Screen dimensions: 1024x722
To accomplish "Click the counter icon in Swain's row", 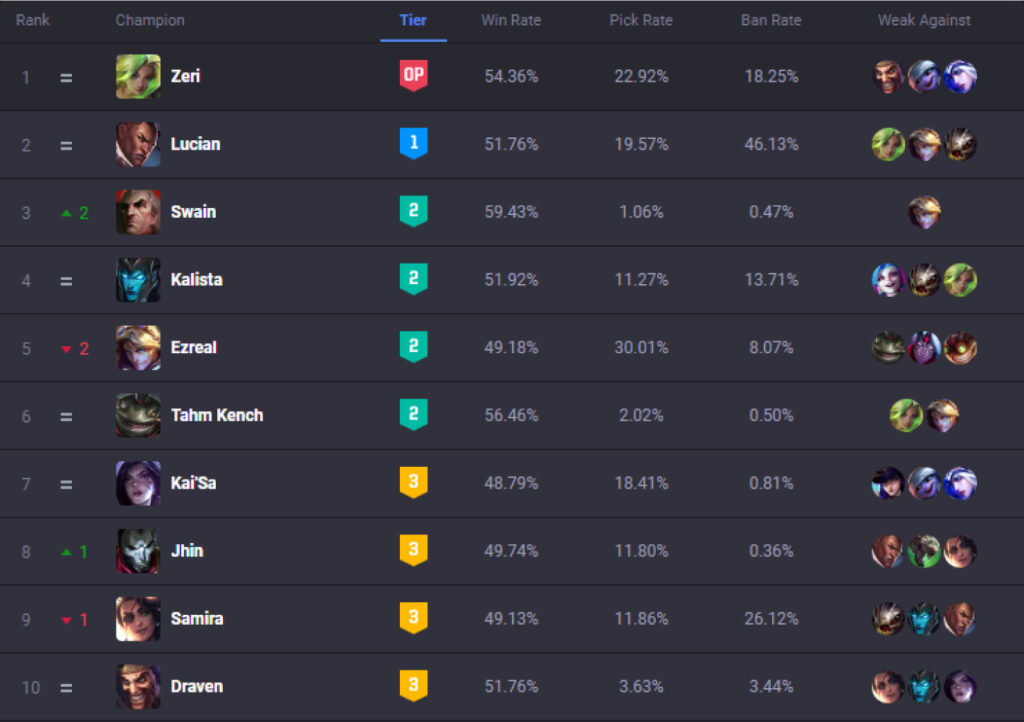I will click(x=925, y=212).
